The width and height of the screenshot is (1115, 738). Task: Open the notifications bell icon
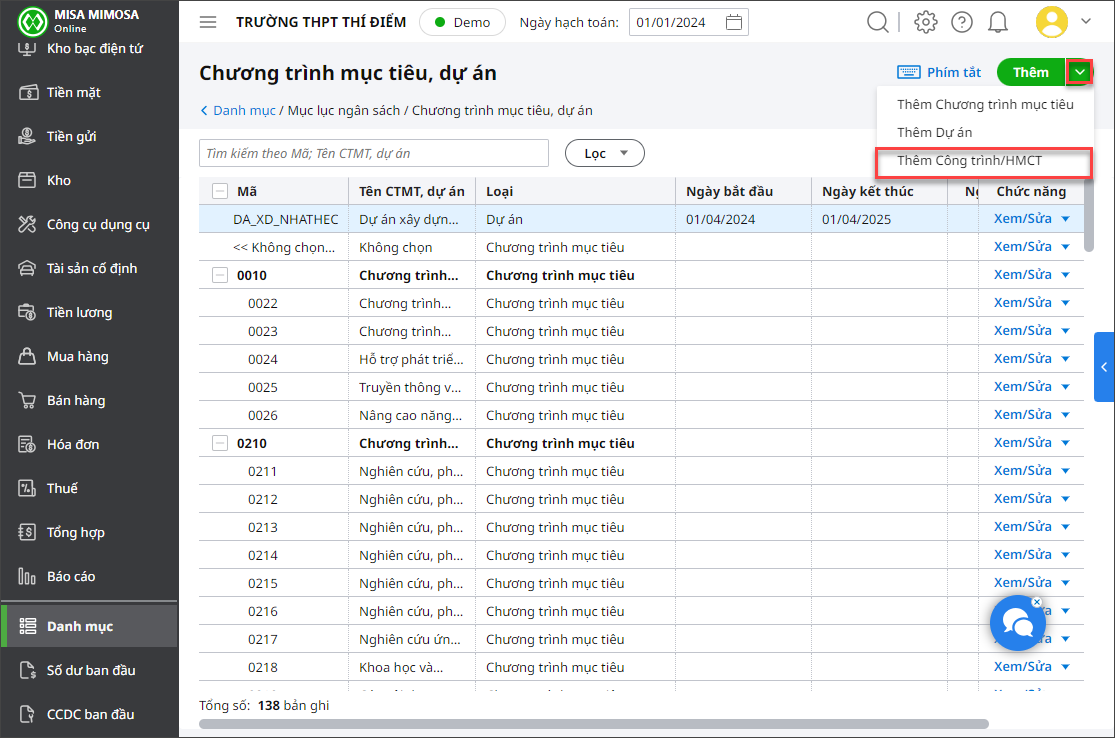click(x=997, y=22)
